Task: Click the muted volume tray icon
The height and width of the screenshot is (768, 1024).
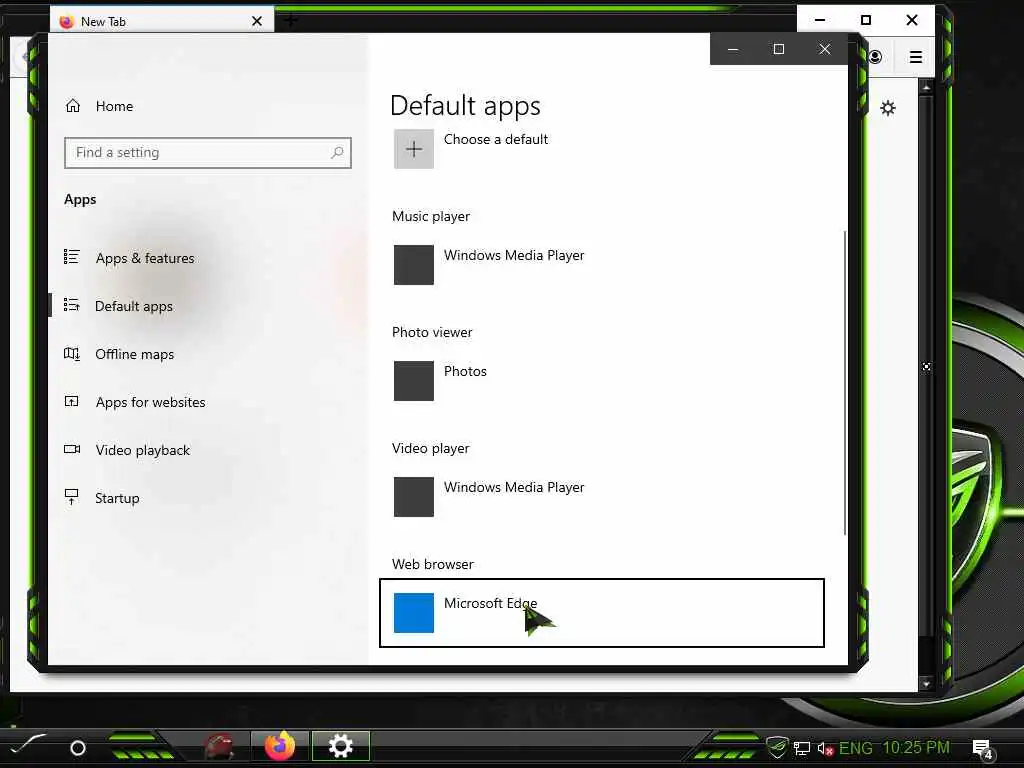Action: [825, 748]
